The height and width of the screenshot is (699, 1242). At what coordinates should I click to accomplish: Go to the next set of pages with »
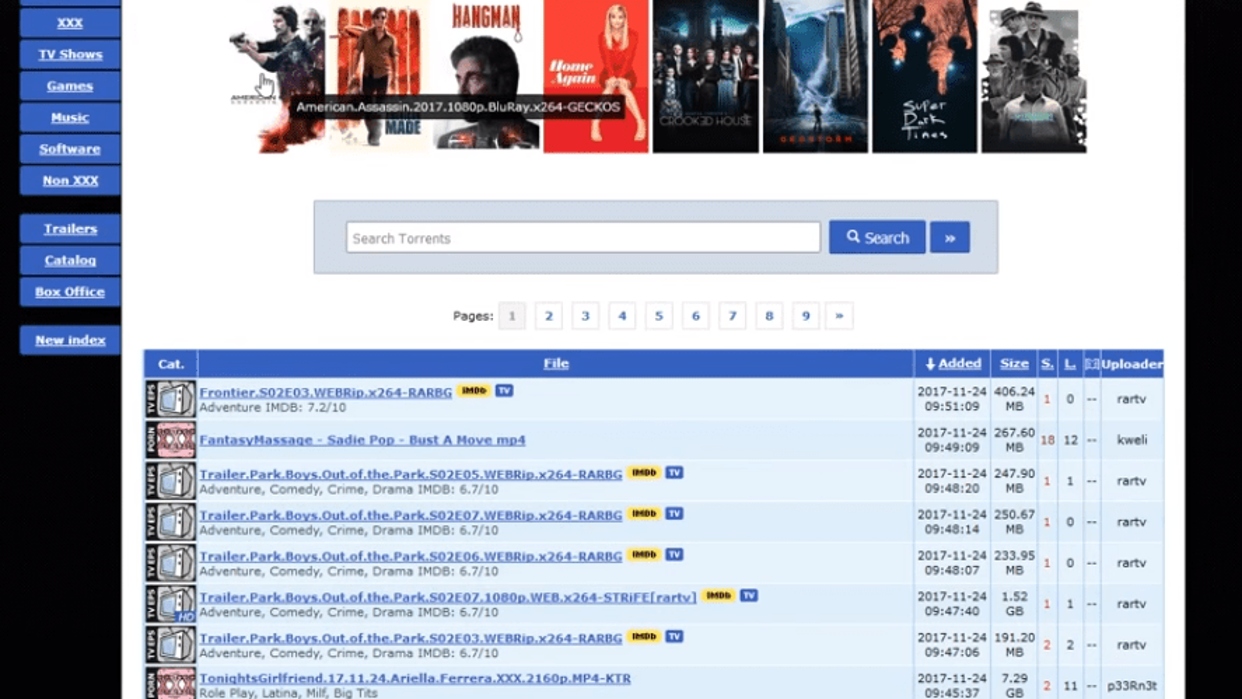click(839, 316)
